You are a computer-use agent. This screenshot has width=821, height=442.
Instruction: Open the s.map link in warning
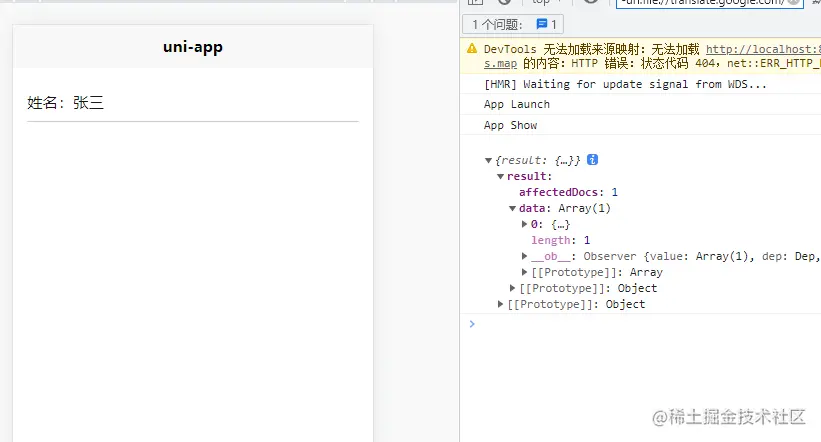click(500, 63)
